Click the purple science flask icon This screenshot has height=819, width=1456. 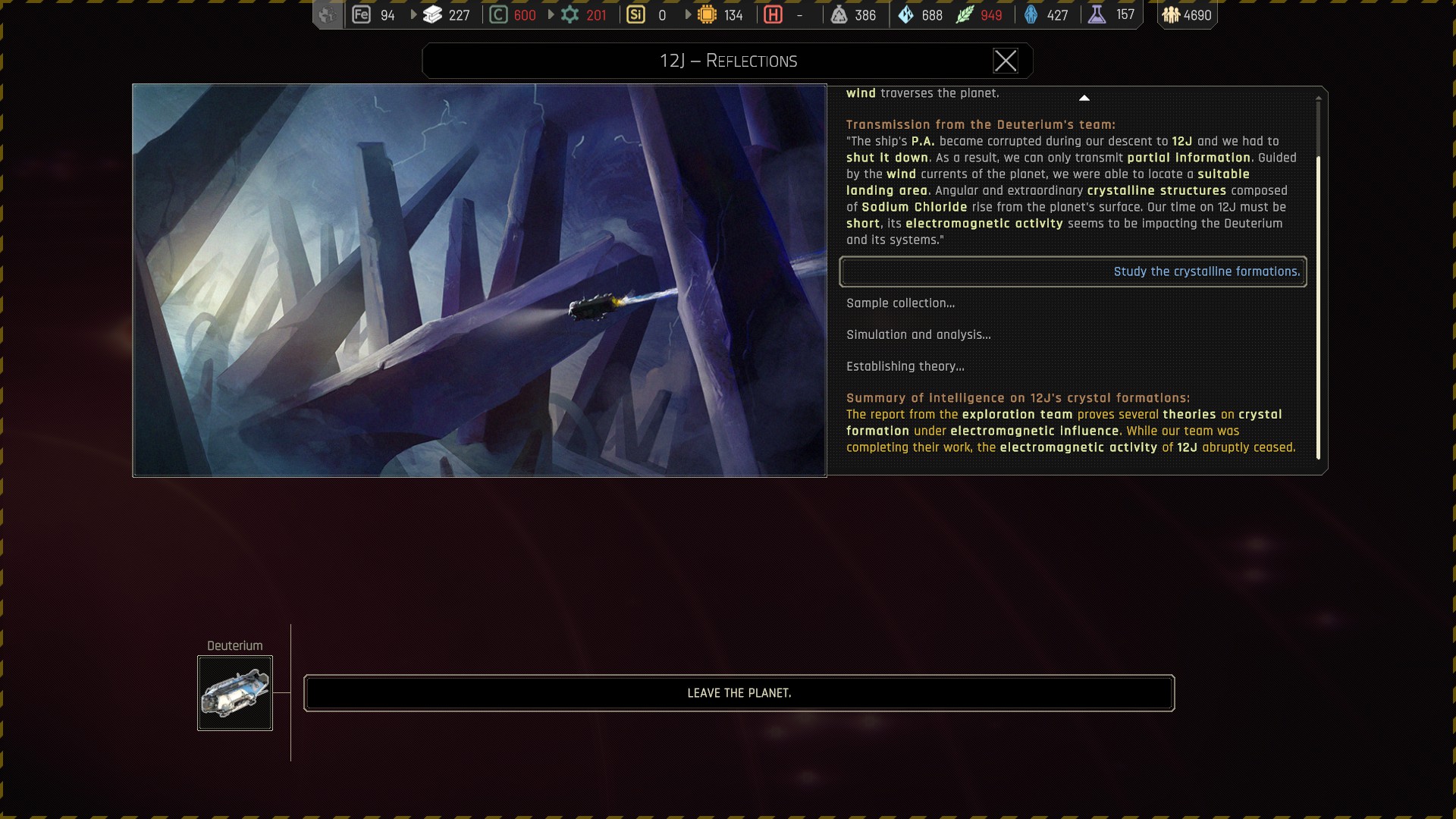[x=1097, y=14]
